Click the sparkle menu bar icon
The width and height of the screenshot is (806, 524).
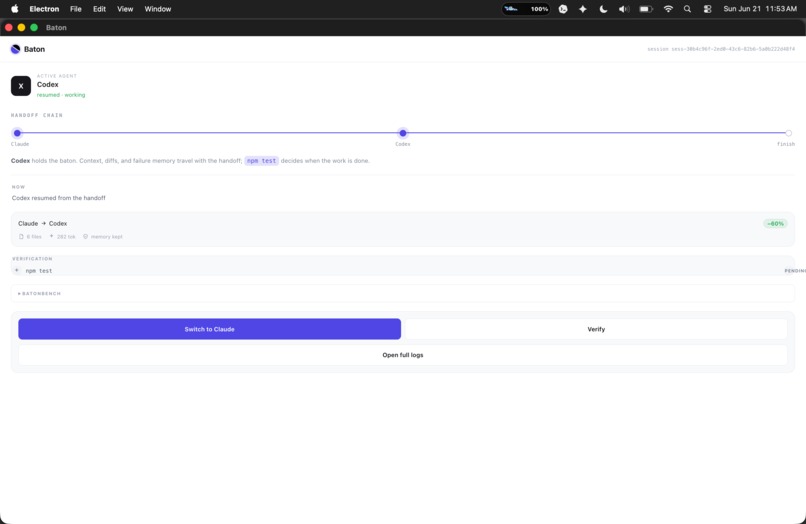click(x=582, y=9)
